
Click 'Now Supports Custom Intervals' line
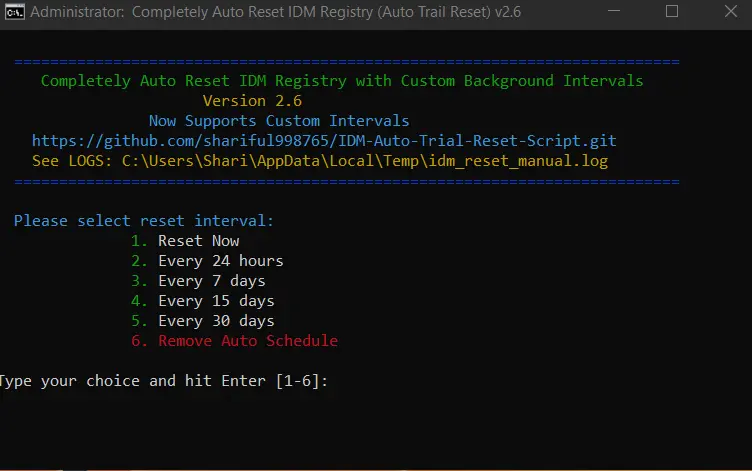click(279, 121)
